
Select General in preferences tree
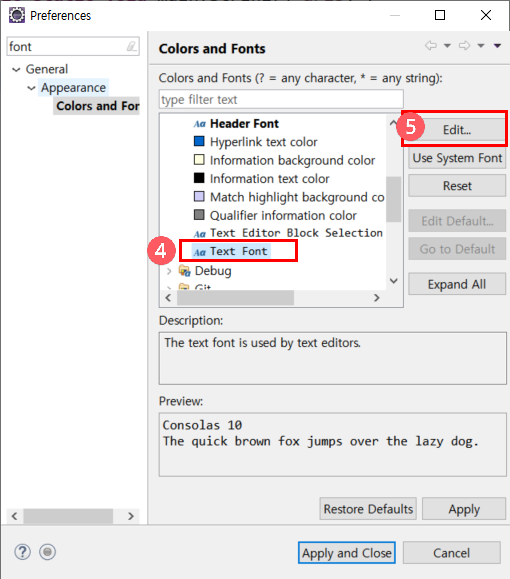click(47, 69)
